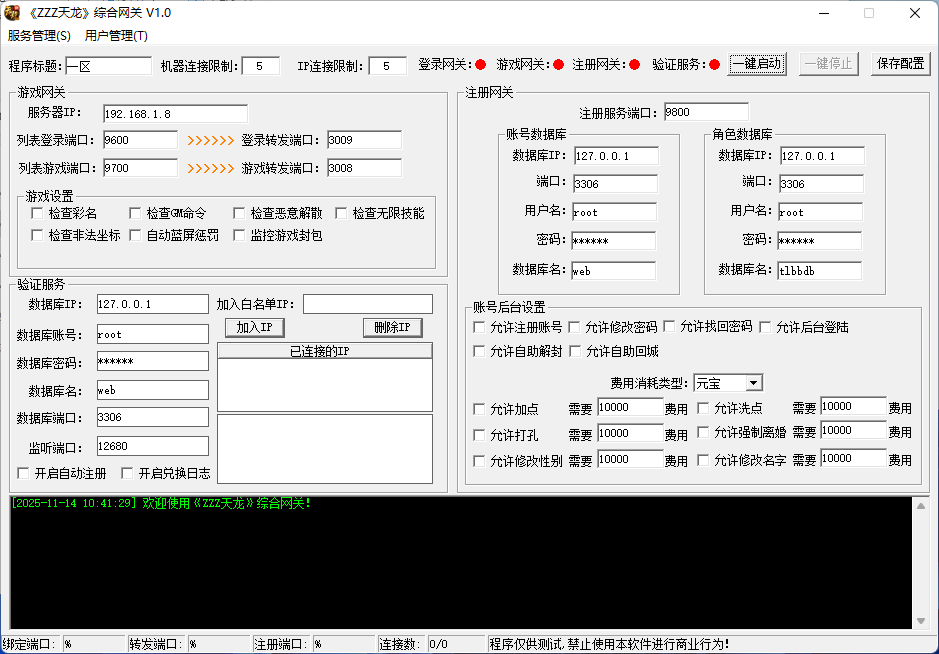Click the app icon in the title bar
This screenshot has width=939, height=654.
click(x=13, y=13)
